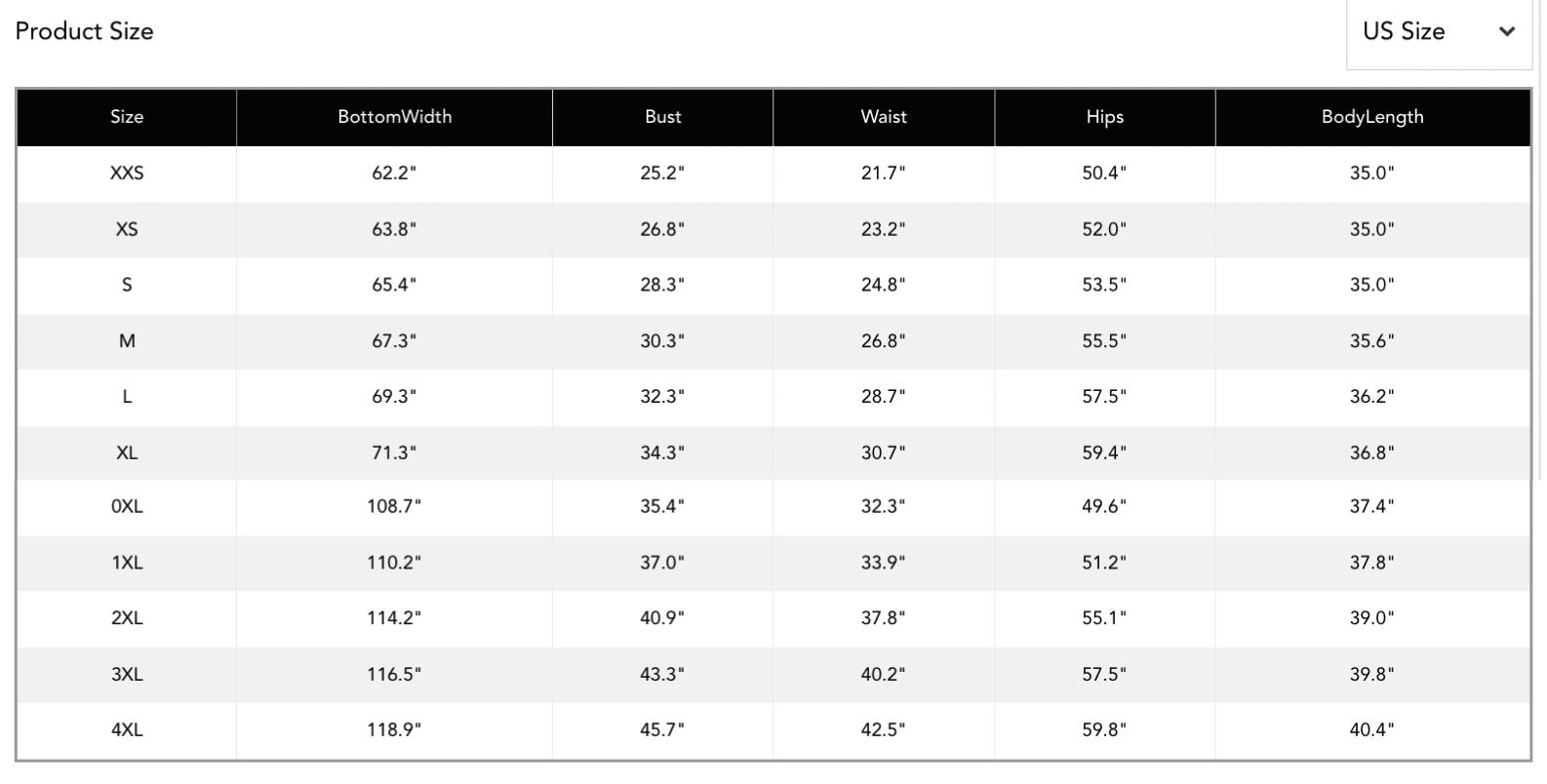Select the 4XL size row label
This screenshot has height=784, width=1547.
pos(127,730)
